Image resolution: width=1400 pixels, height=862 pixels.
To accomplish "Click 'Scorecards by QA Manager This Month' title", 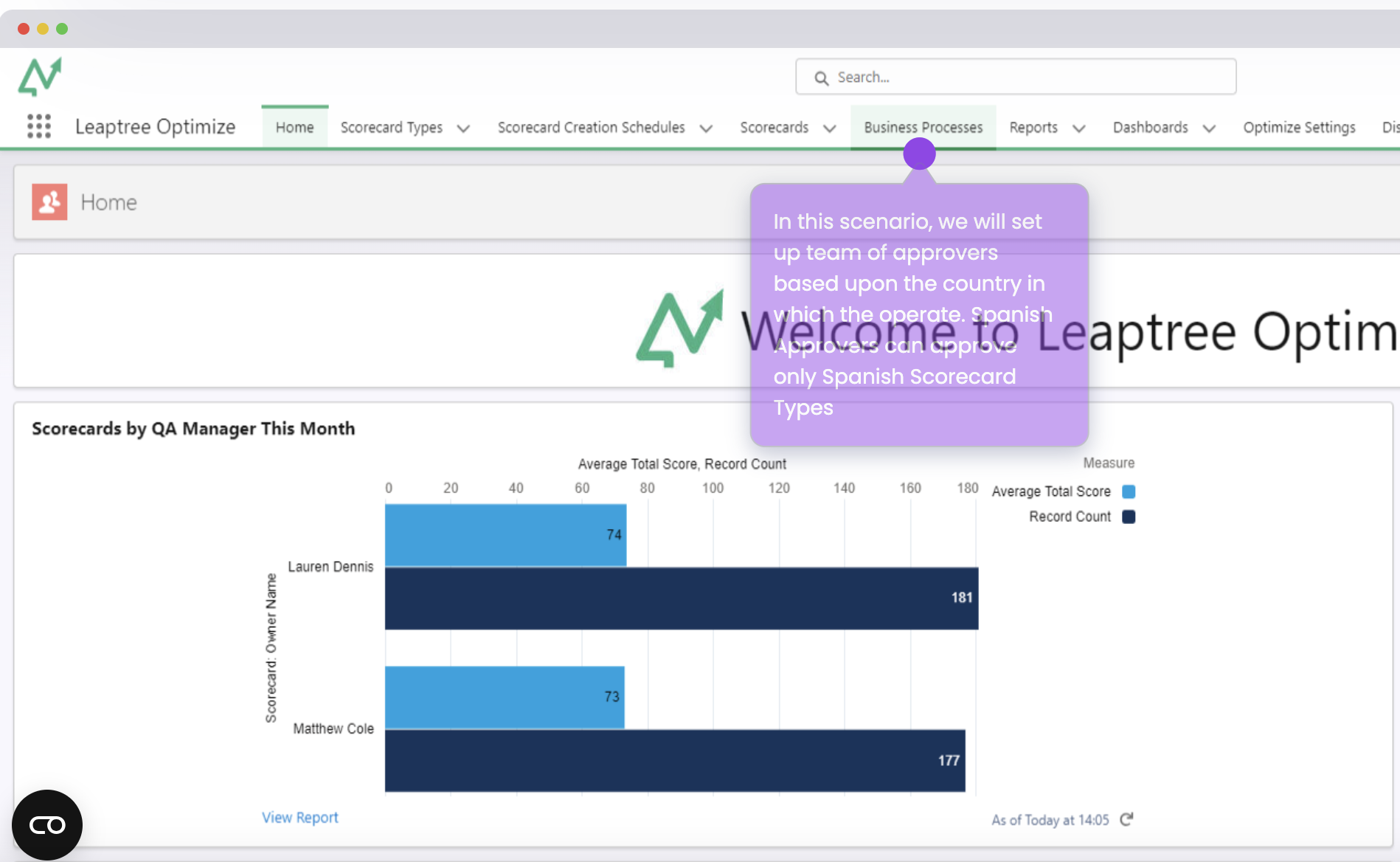I will pyautogui.click(x=193, y=429).
